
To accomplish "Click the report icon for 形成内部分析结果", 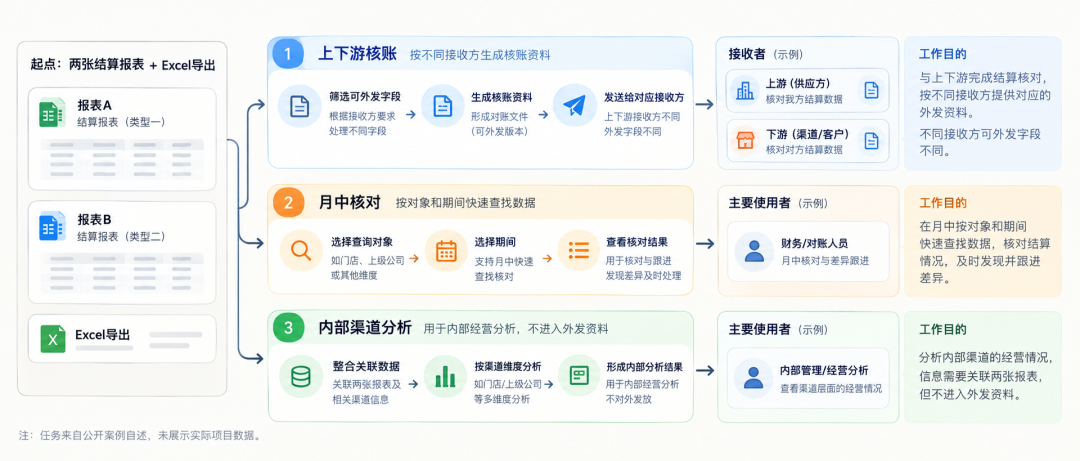I will click(579, 376).
